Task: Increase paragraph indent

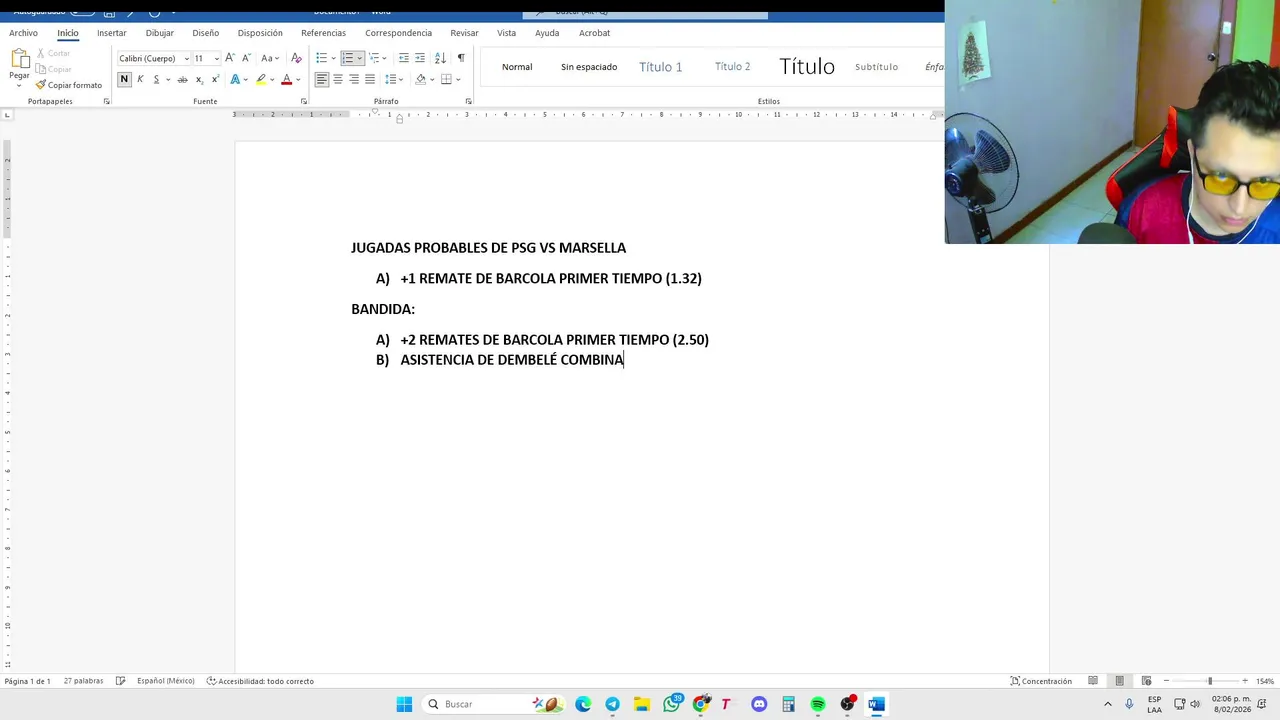Action: click(x=420, y=58)
